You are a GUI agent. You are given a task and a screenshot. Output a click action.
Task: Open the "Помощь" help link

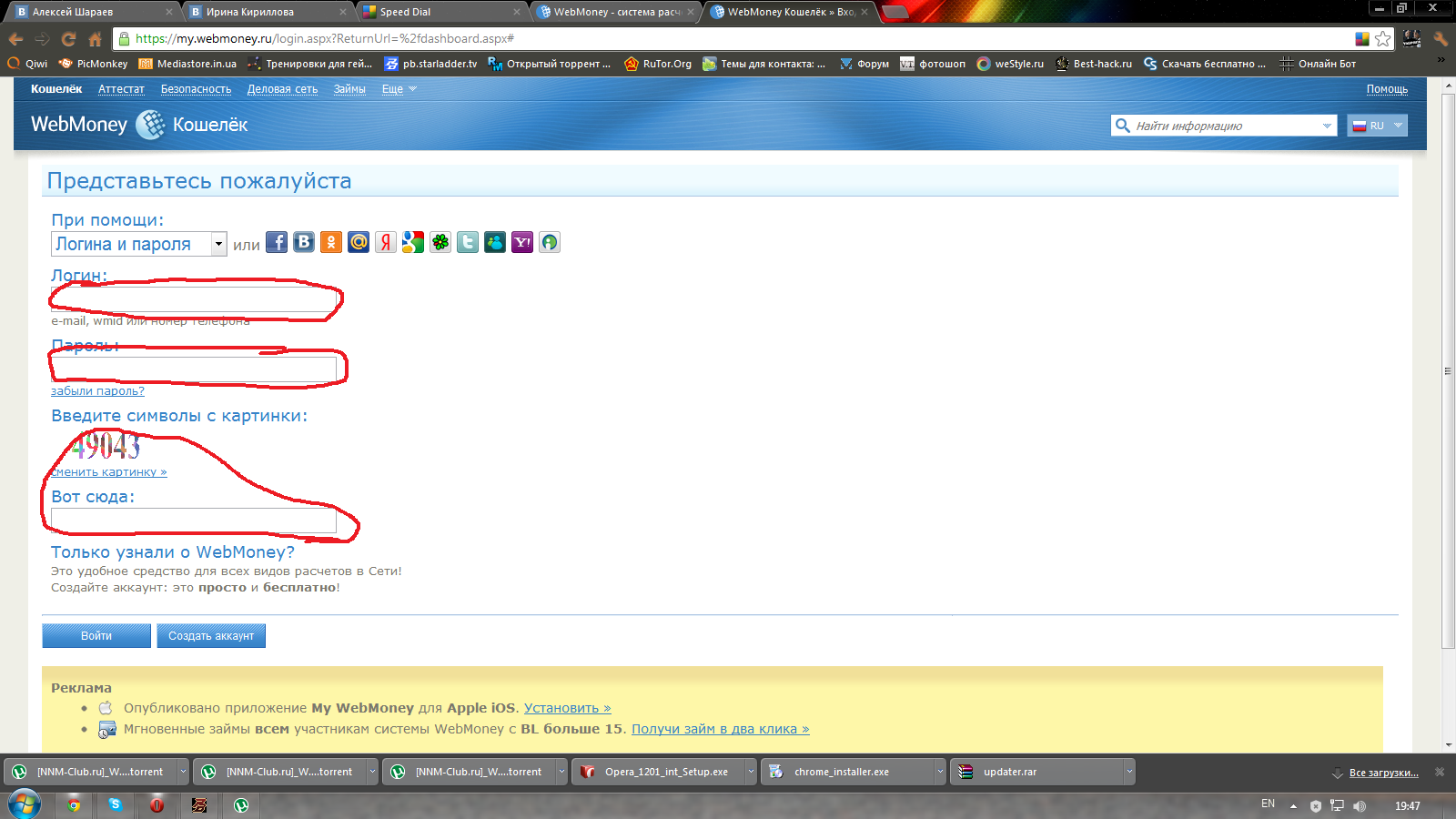coord(1387,89)
